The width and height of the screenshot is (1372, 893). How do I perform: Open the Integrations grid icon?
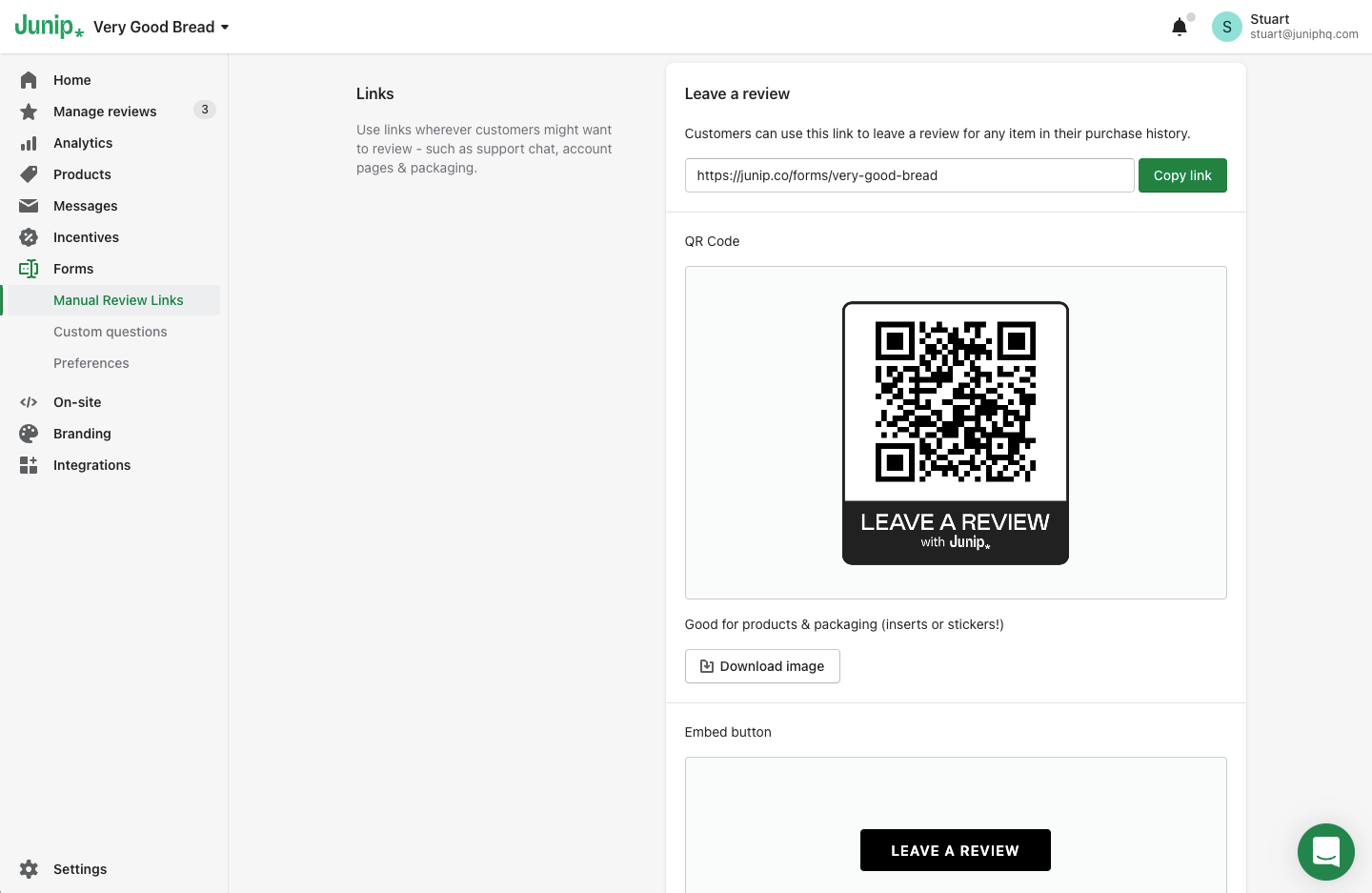29,465
